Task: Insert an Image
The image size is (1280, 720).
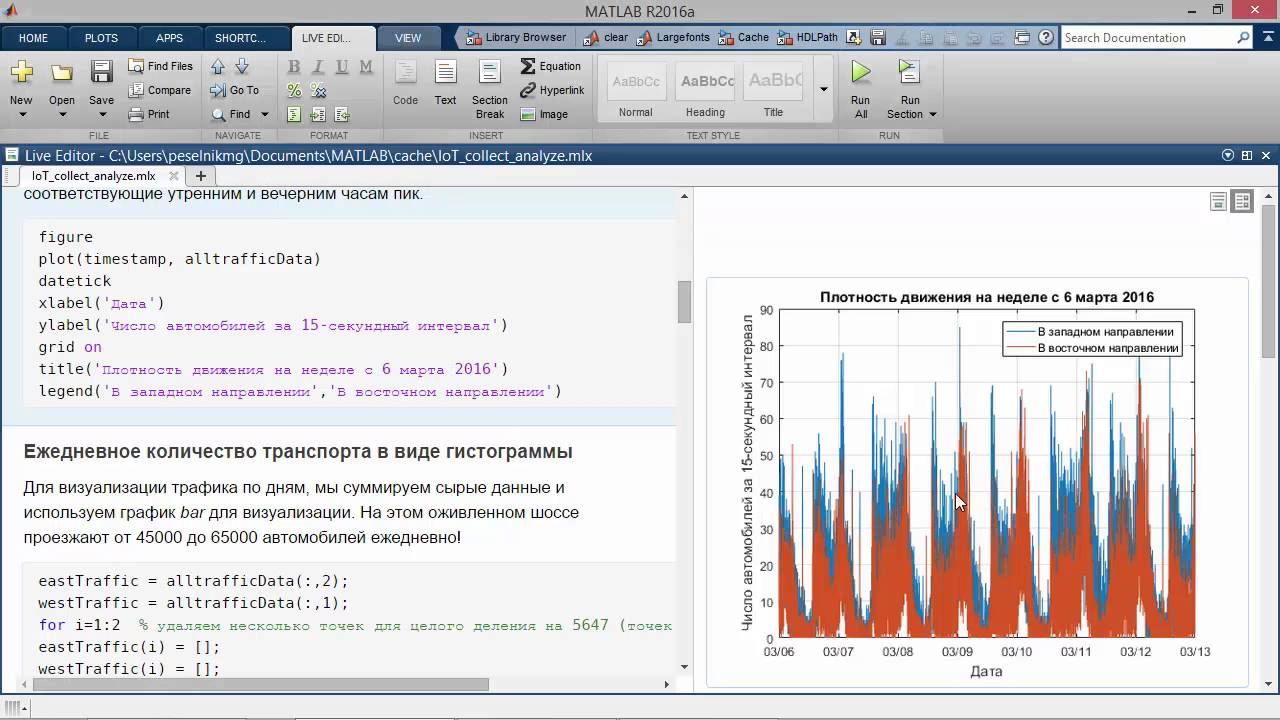Action: (x=544, y=114)
